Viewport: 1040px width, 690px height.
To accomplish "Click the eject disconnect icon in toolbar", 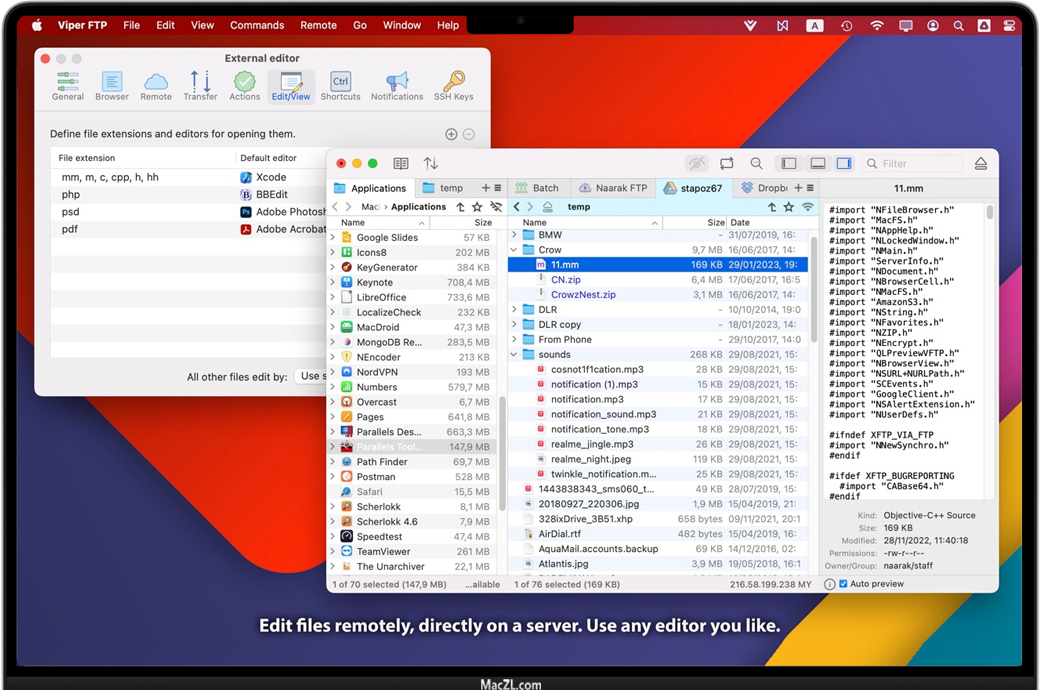I will (x=980, y=163).
